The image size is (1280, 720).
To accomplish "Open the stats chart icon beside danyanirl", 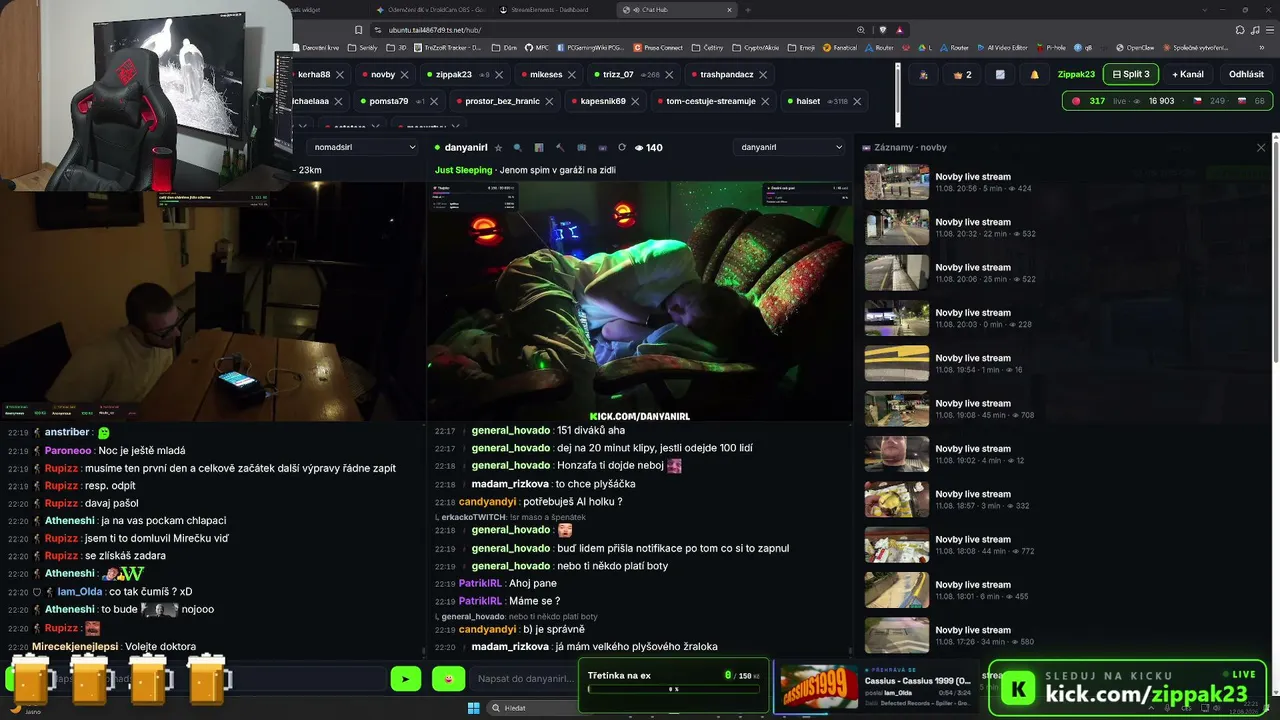I will (x=539, y=148).
